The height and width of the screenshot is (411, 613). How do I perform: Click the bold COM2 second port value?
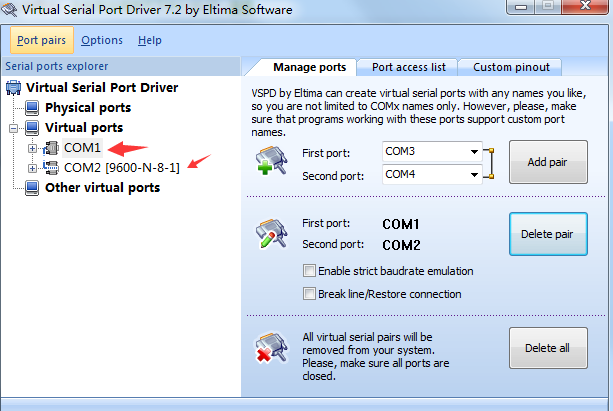point(401,245)
